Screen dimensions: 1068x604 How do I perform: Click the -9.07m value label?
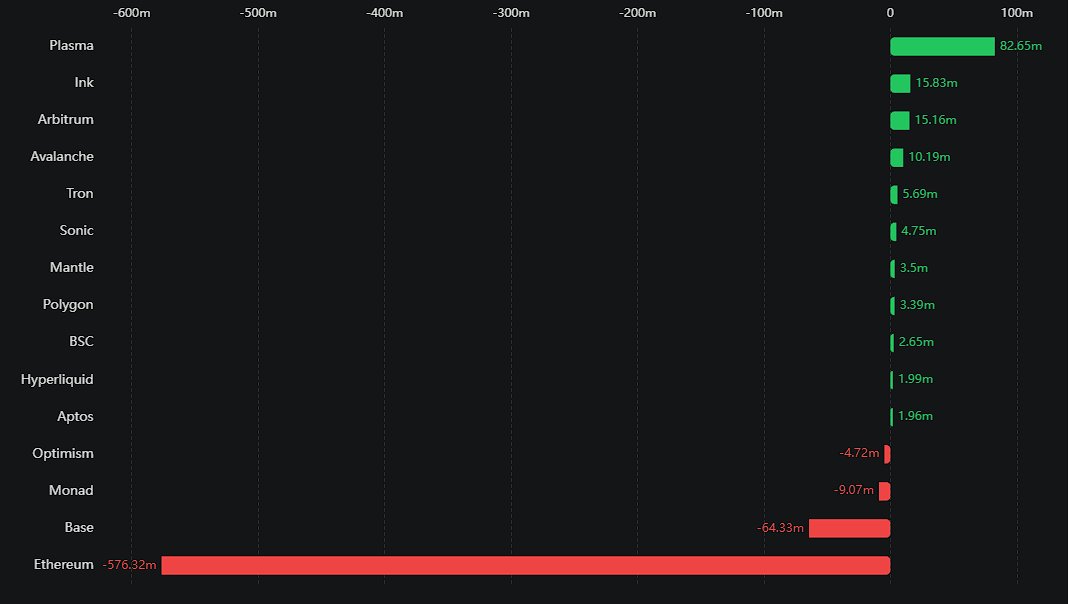(x=853, y=490)
